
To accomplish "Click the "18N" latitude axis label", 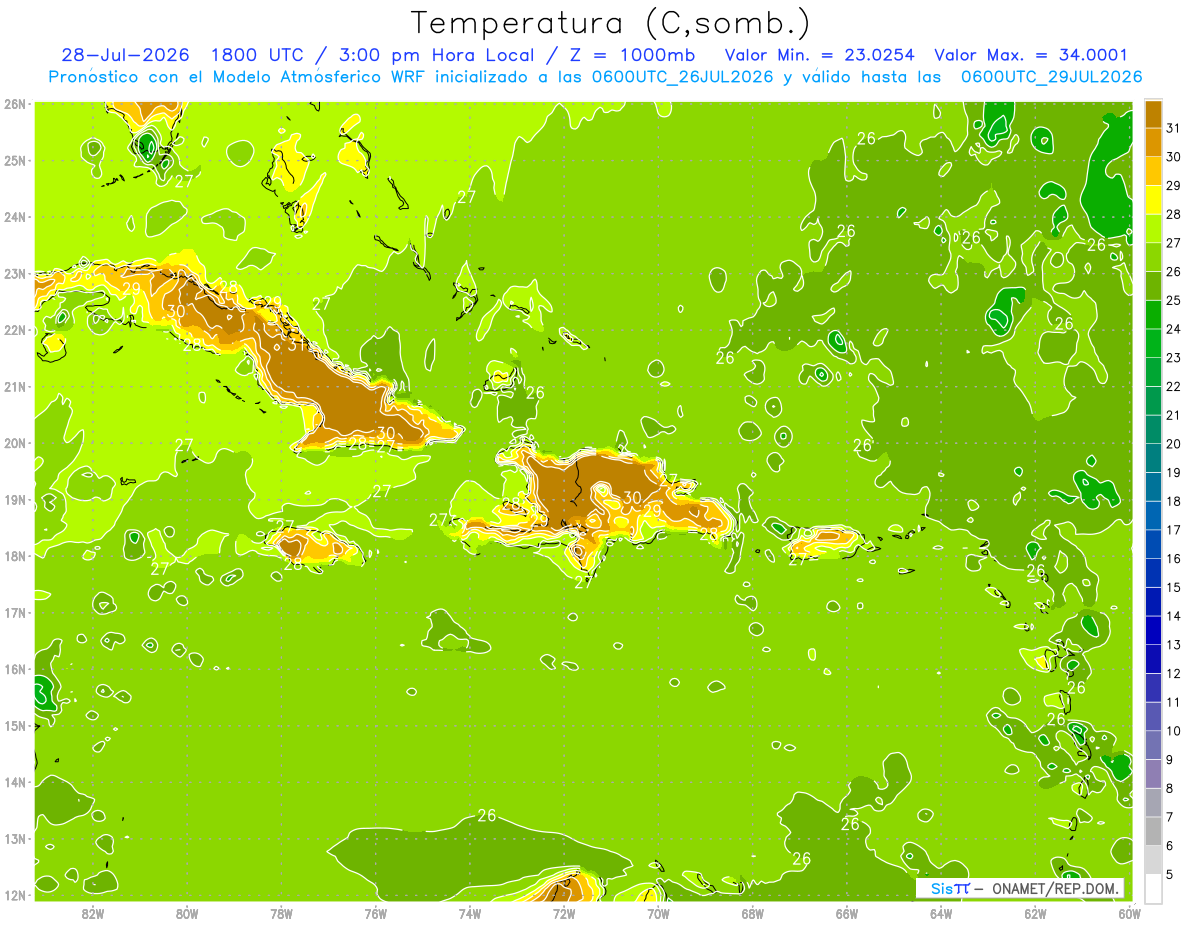I will [14, 556].
